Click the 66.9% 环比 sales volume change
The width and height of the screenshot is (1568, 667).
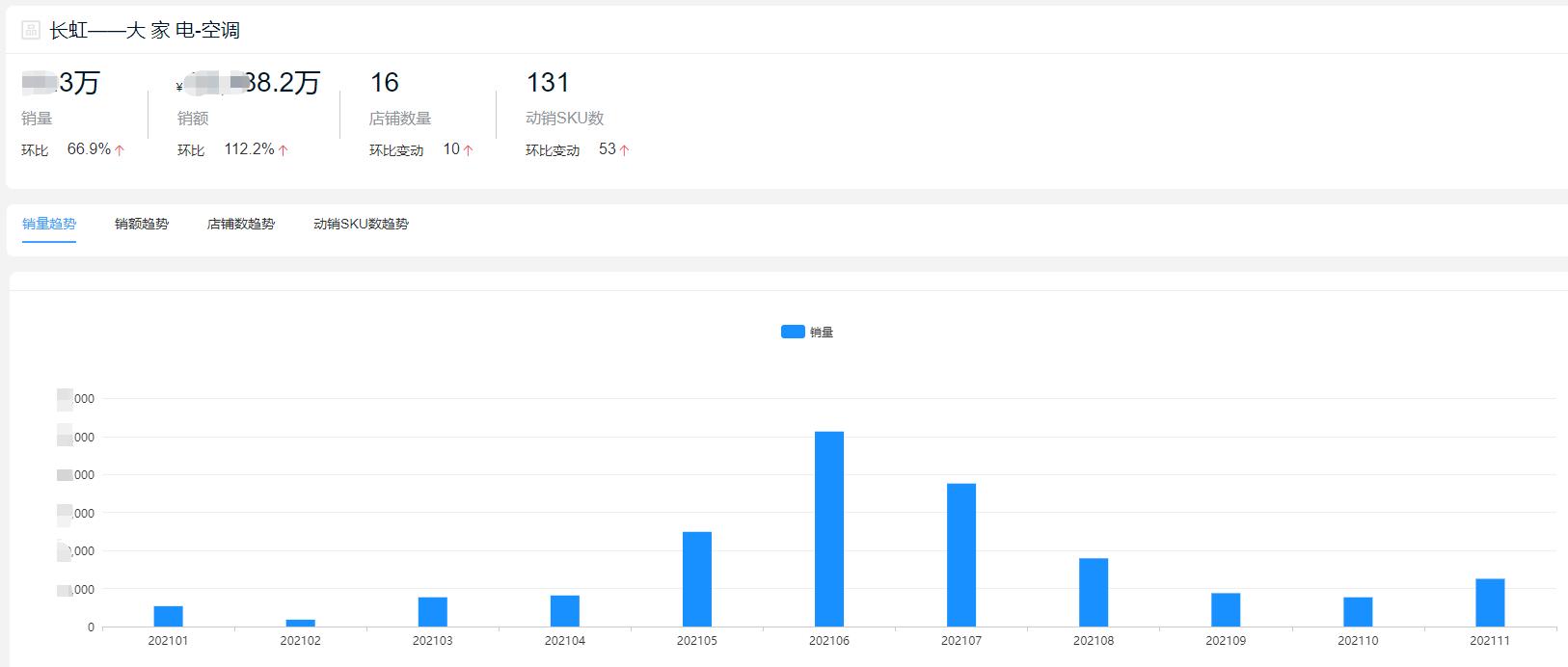pyautogui.click(x=89, y=149)
